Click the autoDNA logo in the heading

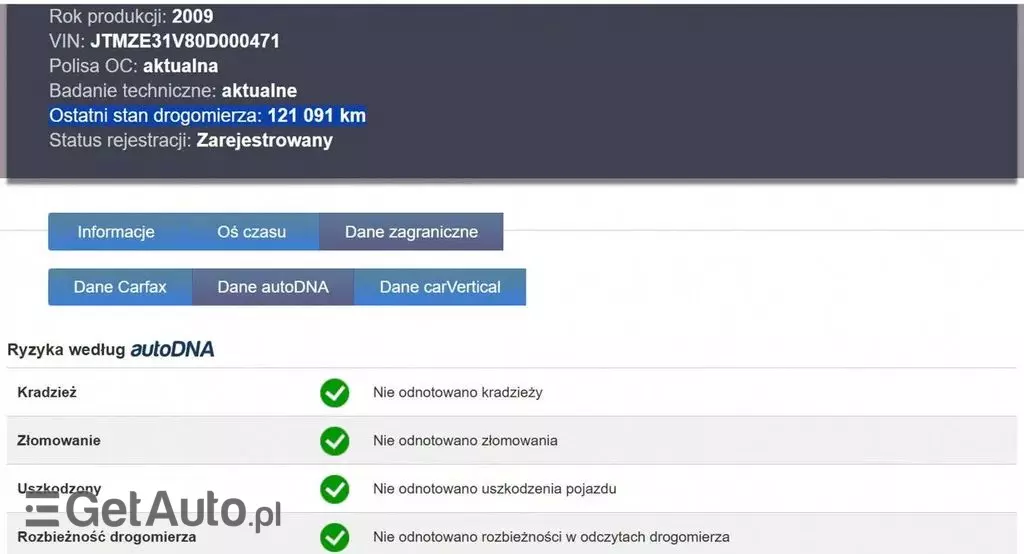[172, 350]
